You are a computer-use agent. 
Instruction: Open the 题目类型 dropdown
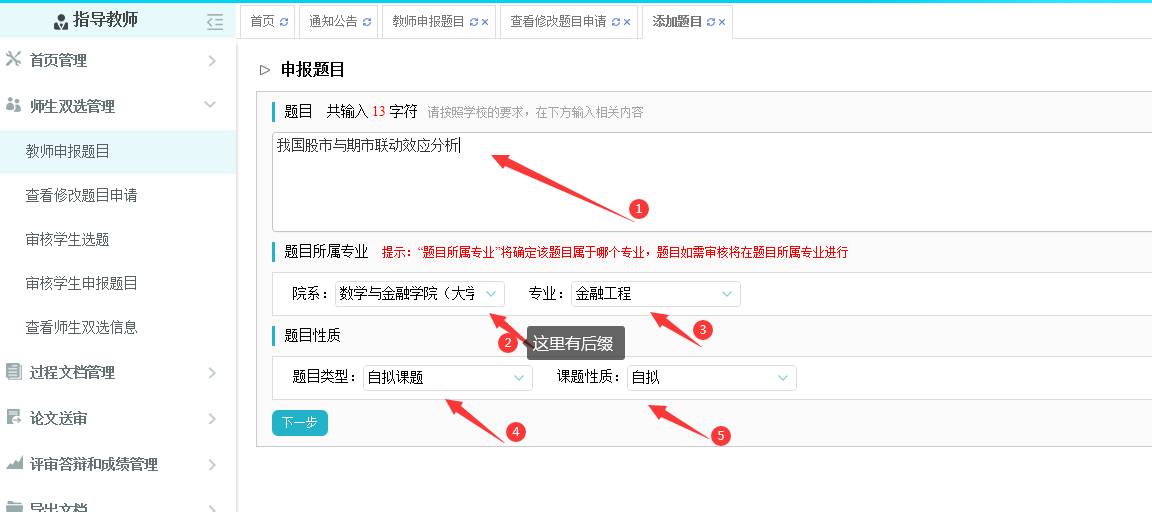[x=447, y=378]
